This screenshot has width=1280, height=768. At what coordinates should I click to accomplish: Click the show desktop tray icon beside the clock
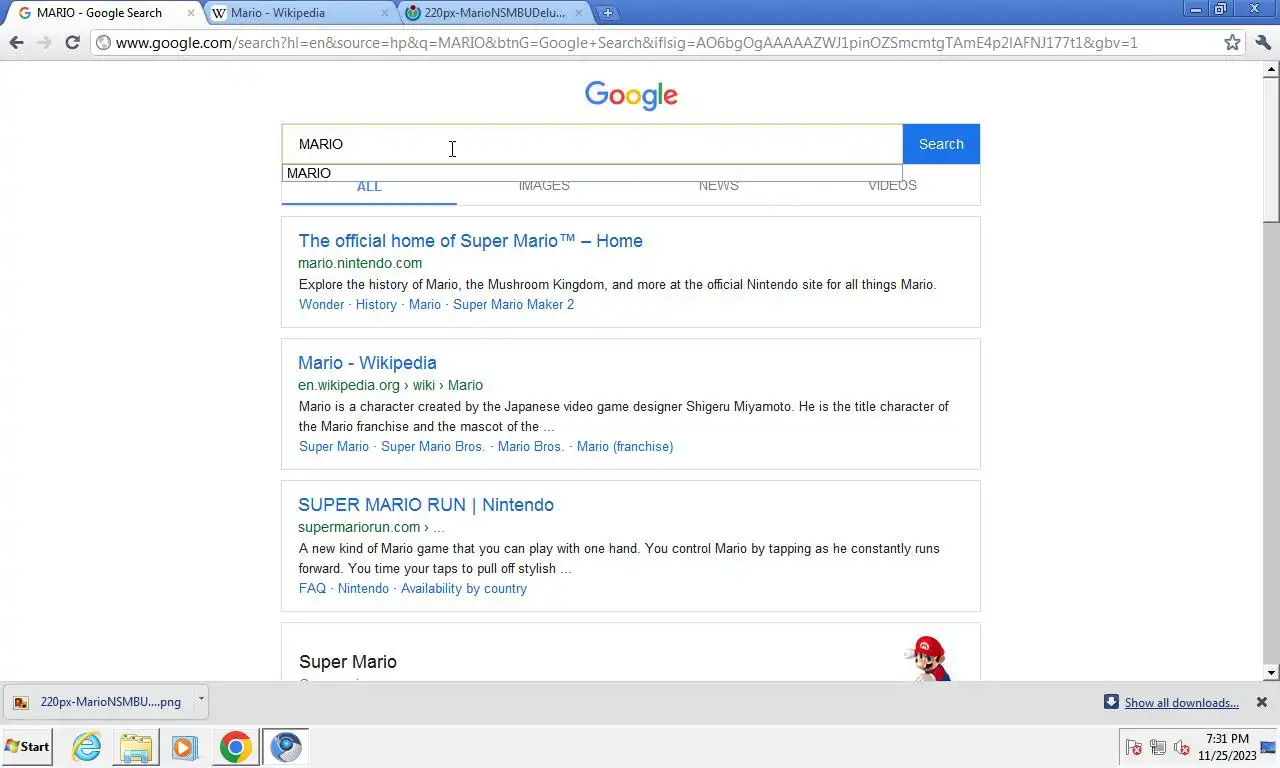[1268, 747]
